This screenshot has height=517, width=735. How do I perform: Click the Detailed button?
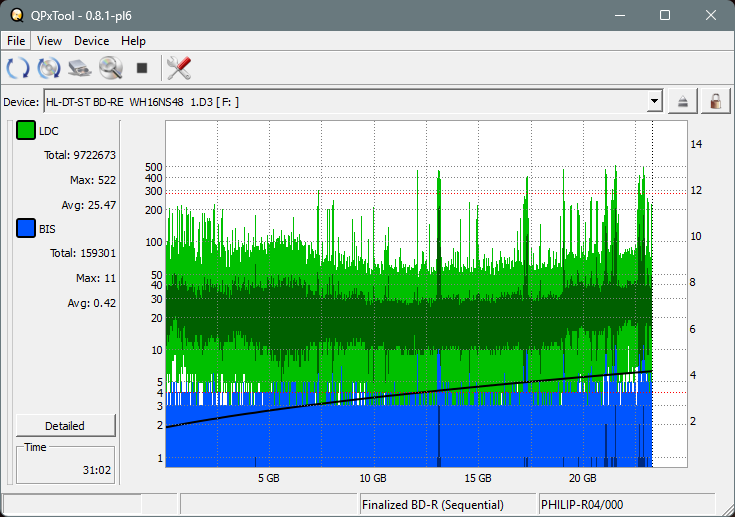[65, 425]
